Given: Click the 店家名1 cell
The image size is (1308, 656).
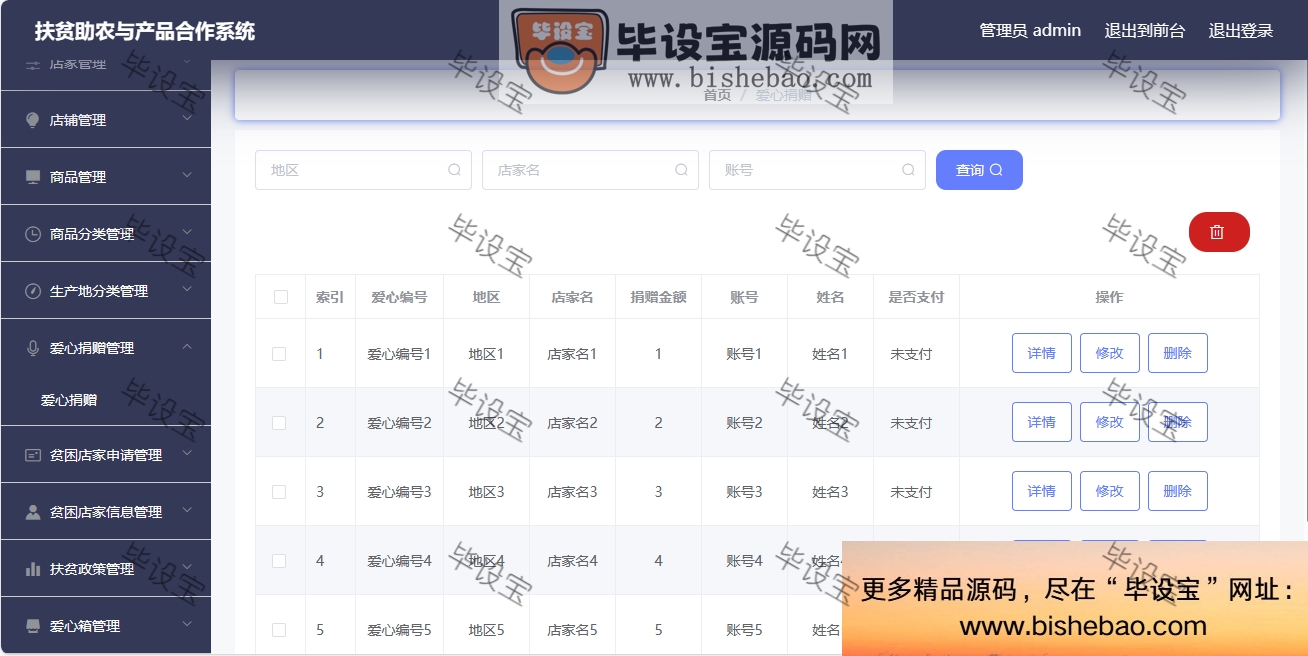Looking at the screenshot, I should tap(572, 354).
